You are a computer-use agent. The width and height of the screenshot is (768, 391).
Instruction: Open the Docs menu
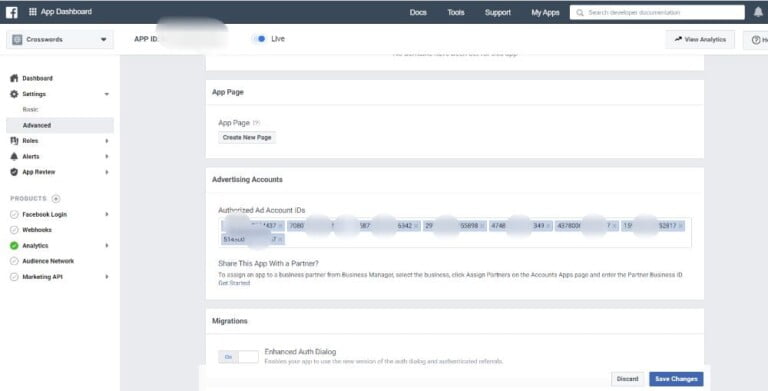point(418,13)
